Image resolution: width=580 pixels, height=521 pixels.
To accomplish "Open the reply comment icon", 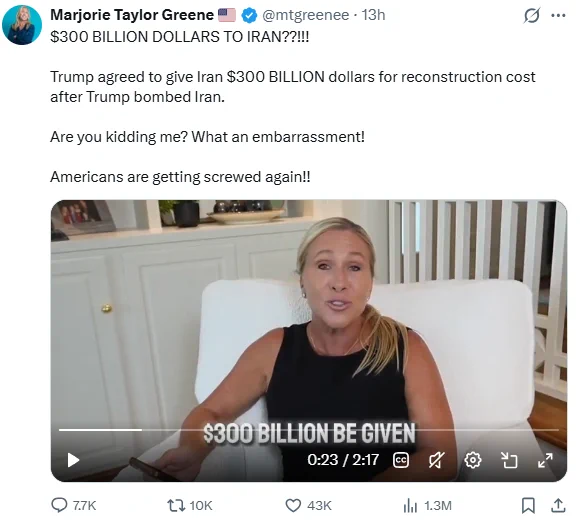I will tap(59, 505).
